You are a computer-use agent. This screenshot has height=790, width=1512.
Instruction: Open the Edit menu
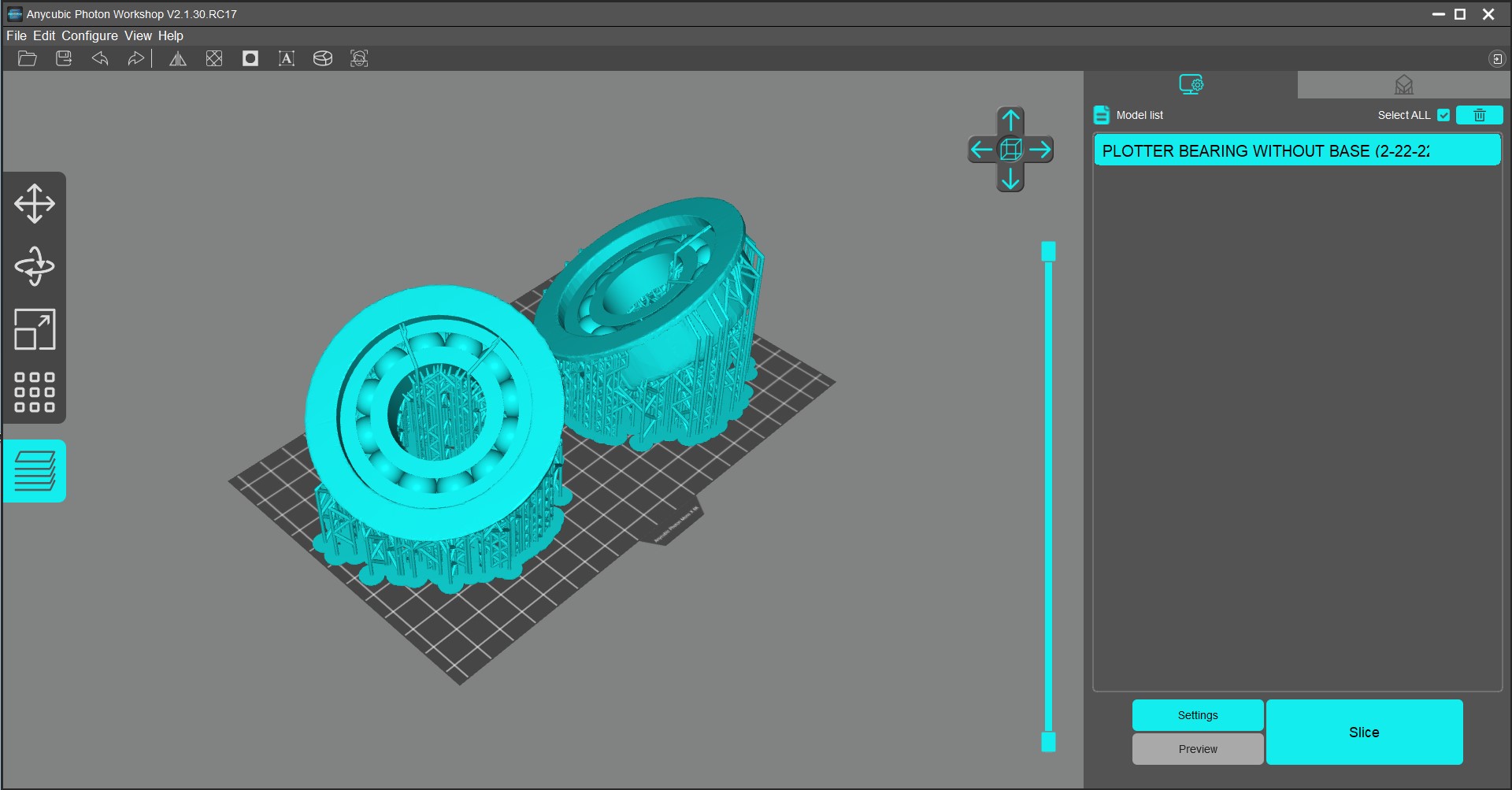[x=44, y=35]
